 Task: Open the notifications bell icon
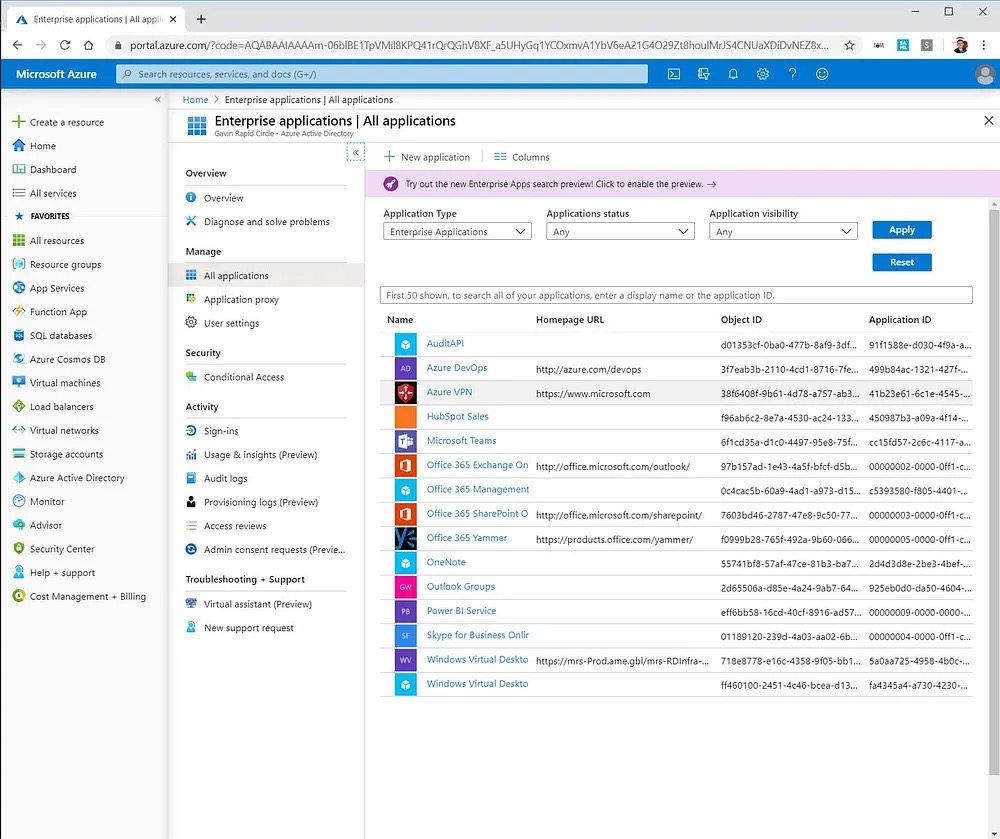[x=733, y=74]
